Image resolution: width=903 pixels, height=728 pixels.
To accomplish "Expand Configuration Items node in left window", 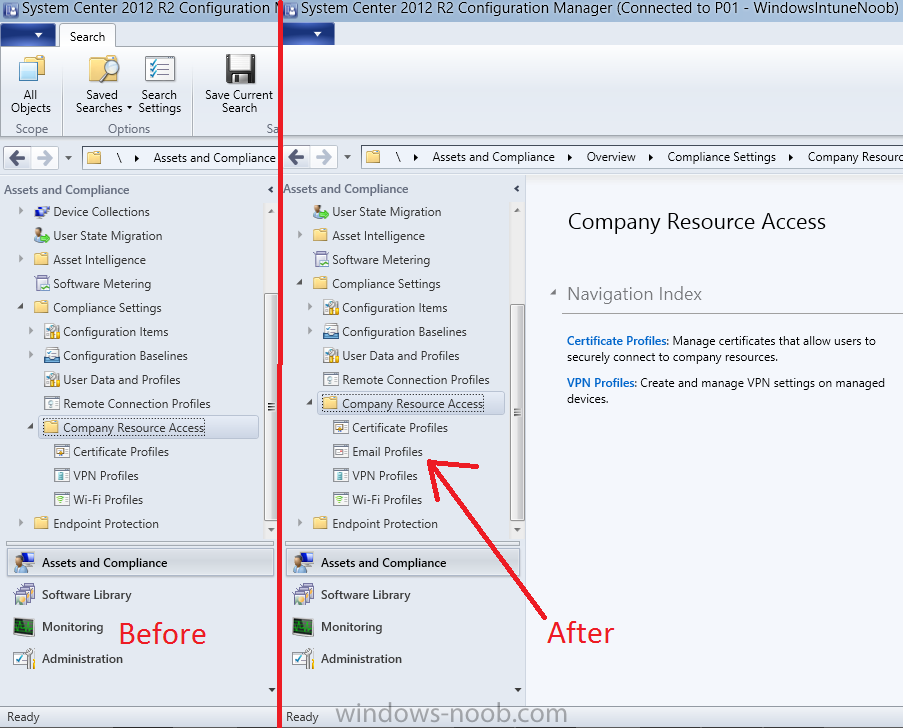I will coord(31,331).
